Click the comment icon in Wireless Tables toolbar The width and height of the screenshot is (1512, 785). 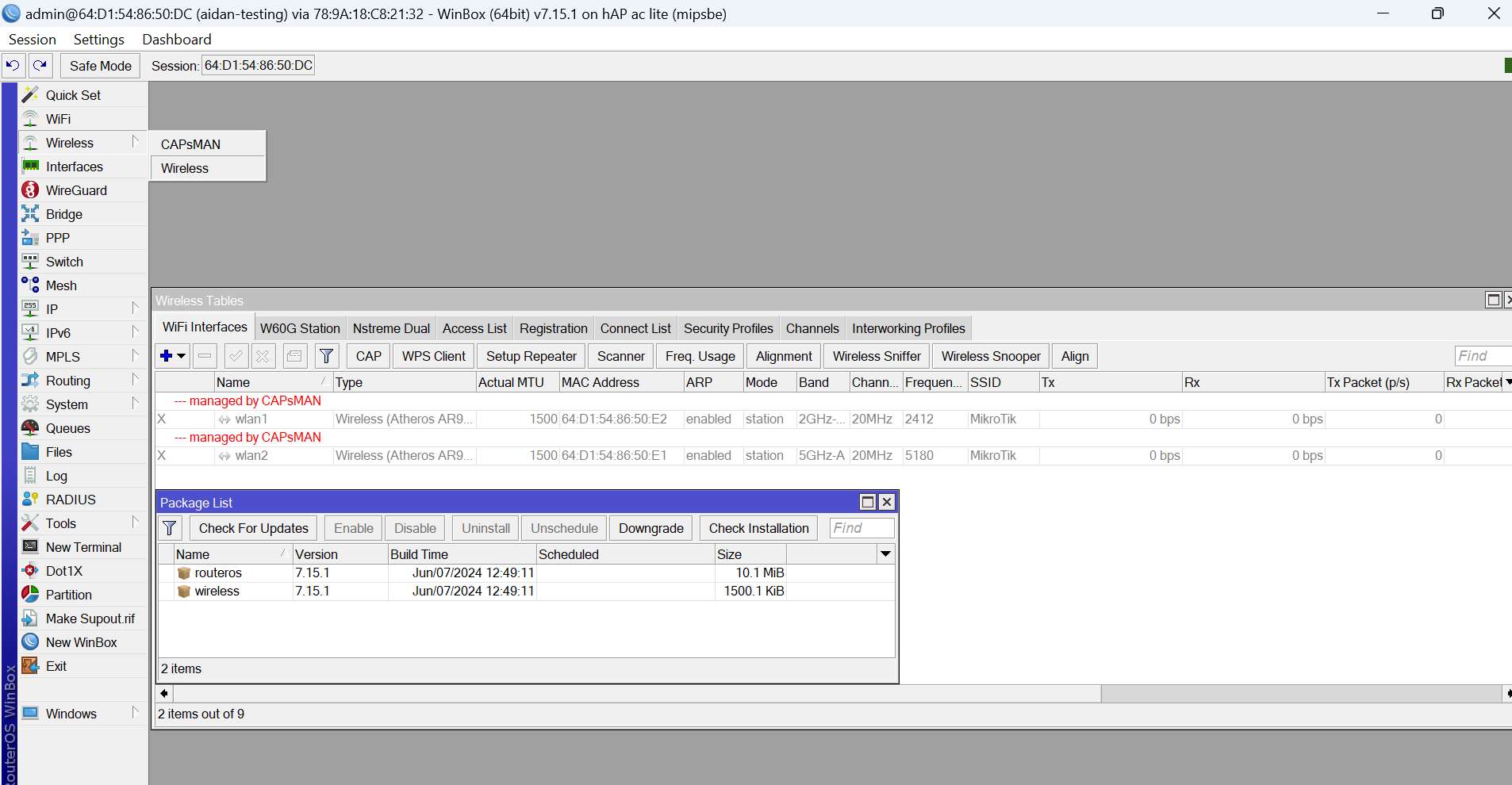tap(294, 356)
